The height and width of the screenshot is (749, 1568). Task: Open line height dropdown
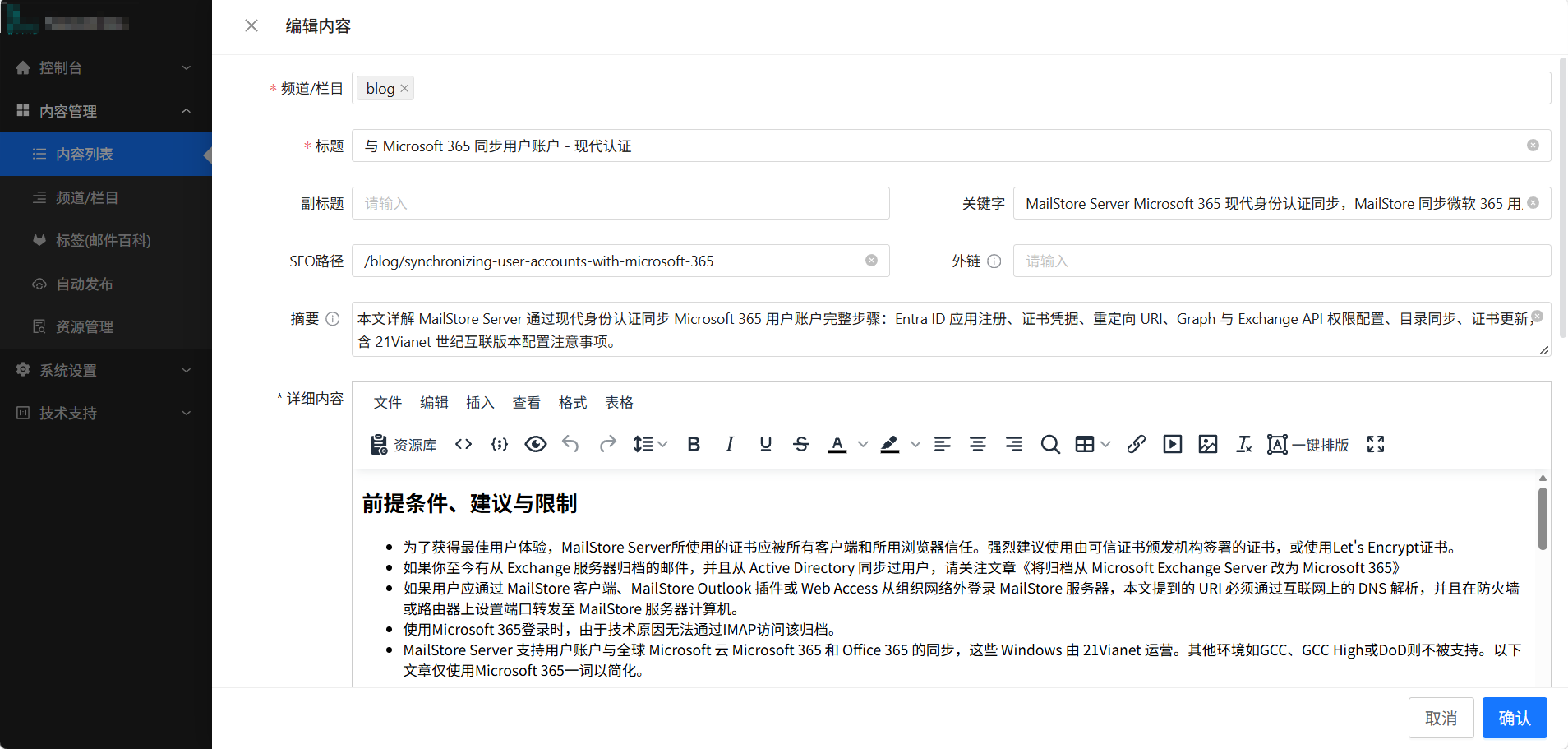click(650, 445)
